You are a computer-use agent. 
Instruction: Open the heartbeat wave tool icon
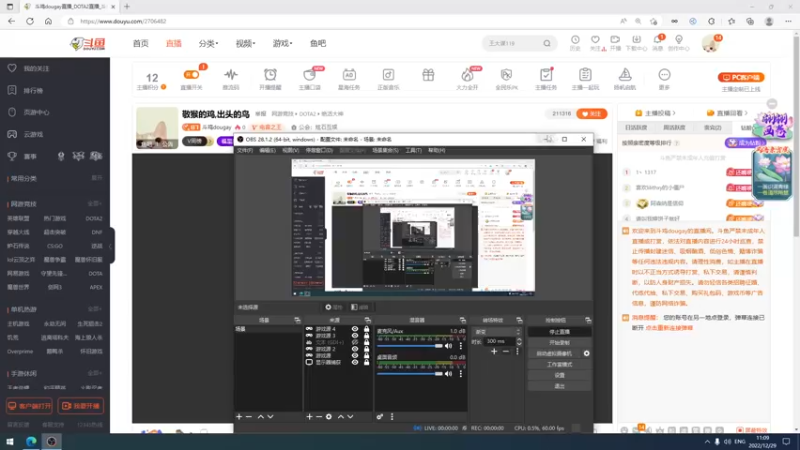pyautogui.click(x=231, y=75)
